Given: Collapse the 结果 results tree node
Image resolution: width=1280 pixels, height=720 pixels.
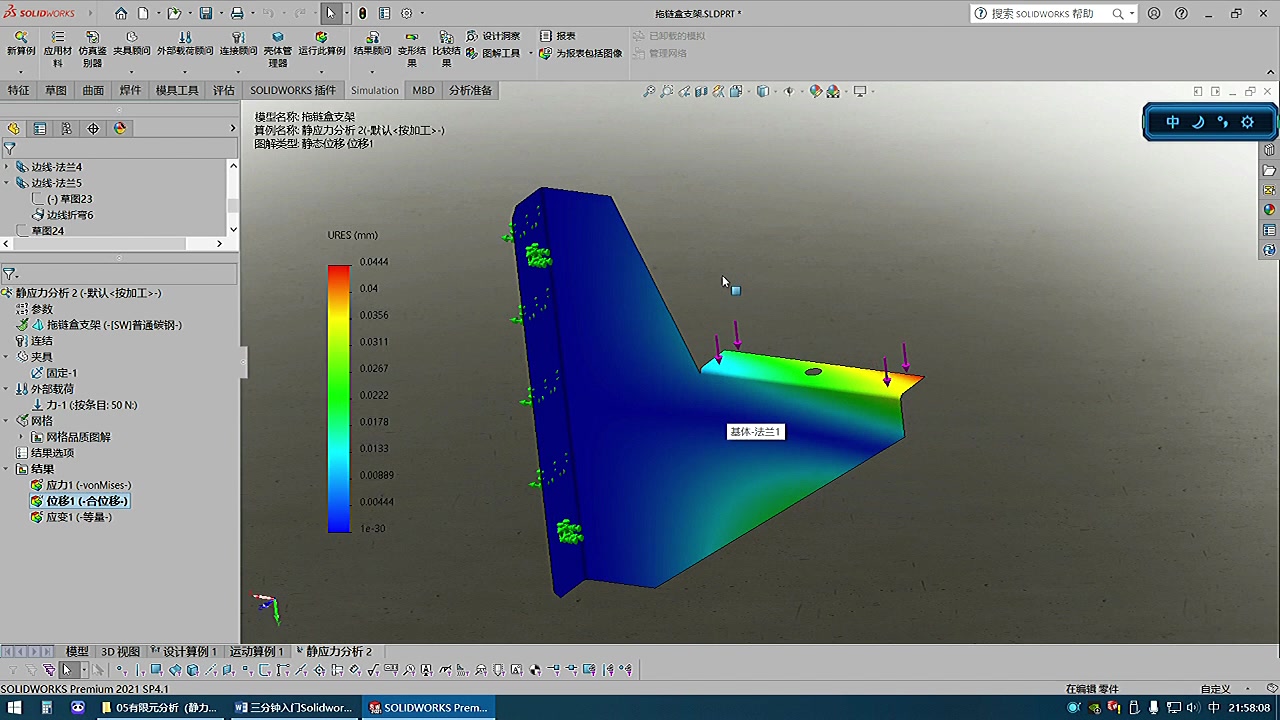Looking at the screenshot, I should 6,468.
